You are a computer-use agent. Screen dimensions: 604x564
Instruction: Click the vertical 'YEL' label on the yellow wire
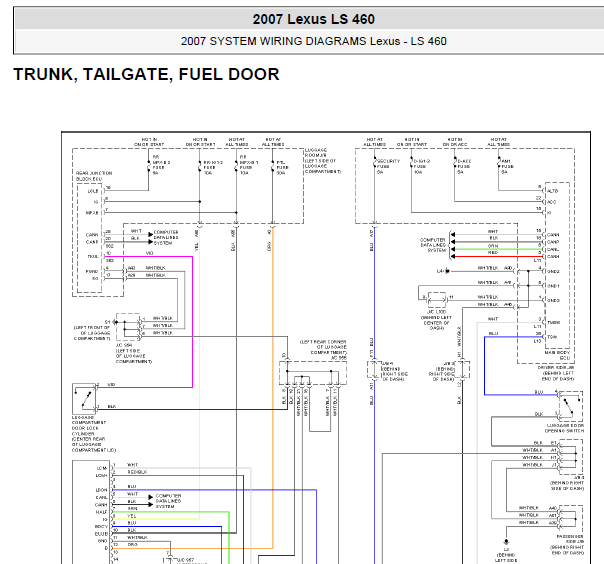click(x=196, y=247)
